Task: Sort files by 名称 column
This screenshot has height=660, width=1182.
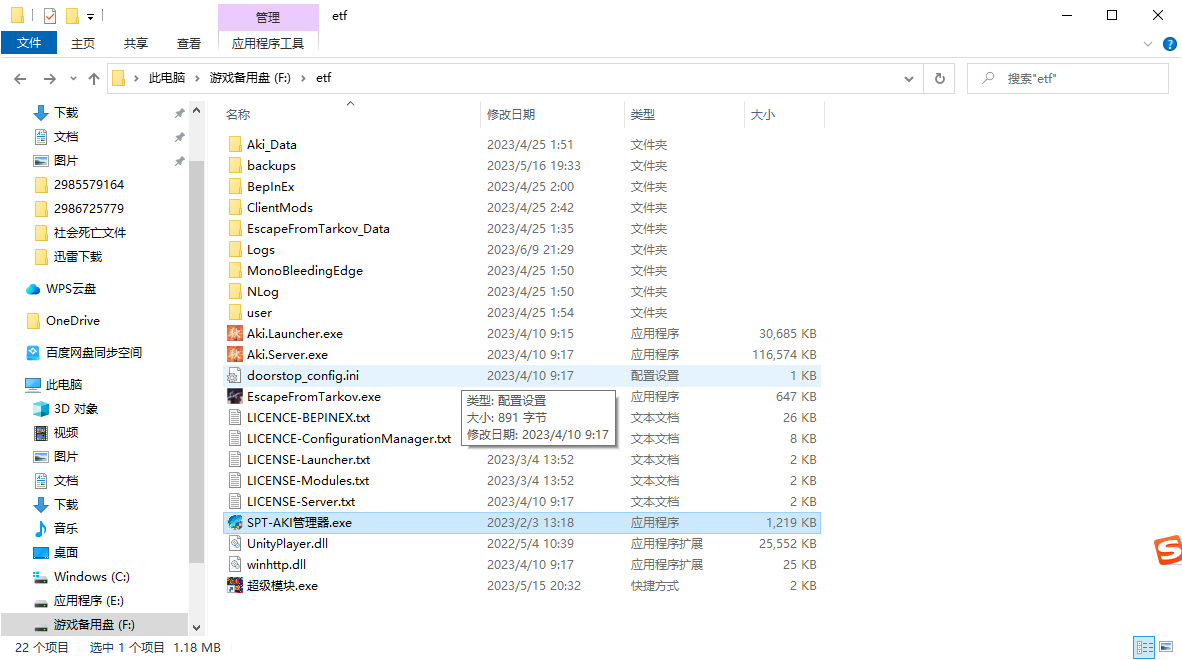Action: (x=238, y=115)
